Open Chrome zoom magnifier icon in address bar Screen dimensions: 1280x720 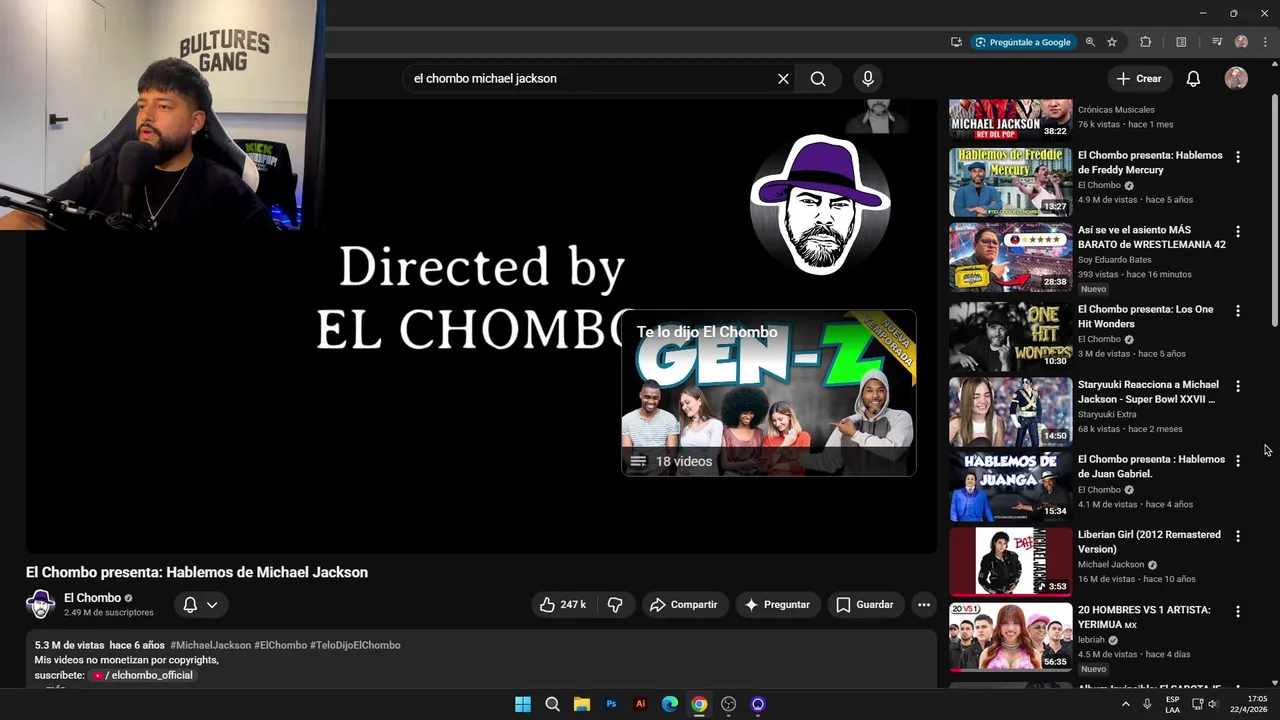1090,42
